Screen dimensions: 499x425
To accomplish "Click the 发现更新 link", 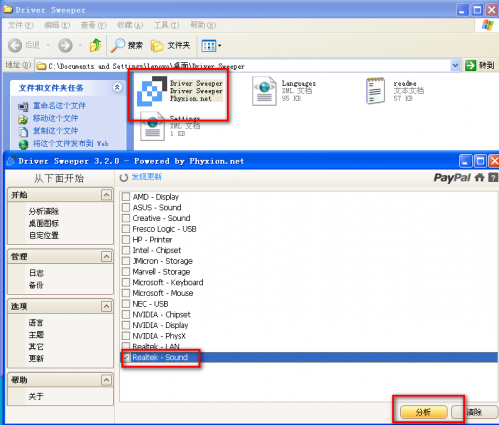I will point(147,177).
